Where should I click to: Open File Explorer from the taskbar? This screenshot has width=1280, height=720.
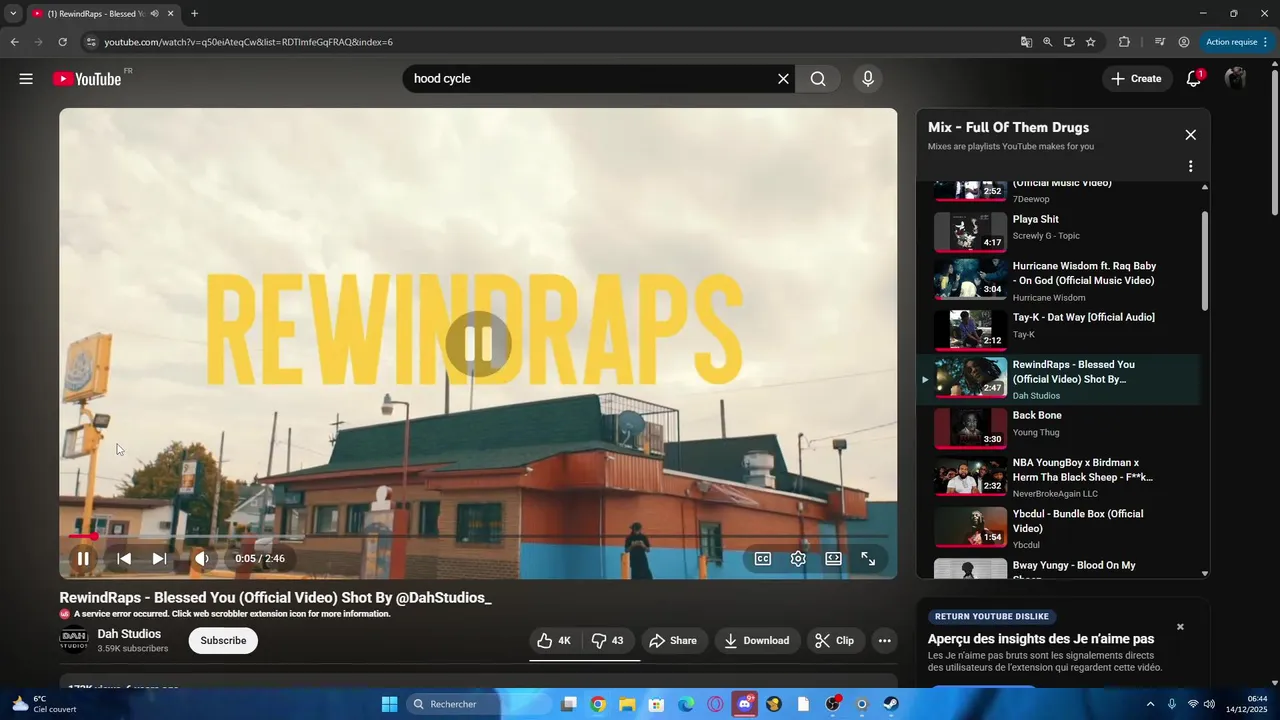click(627, 704)
